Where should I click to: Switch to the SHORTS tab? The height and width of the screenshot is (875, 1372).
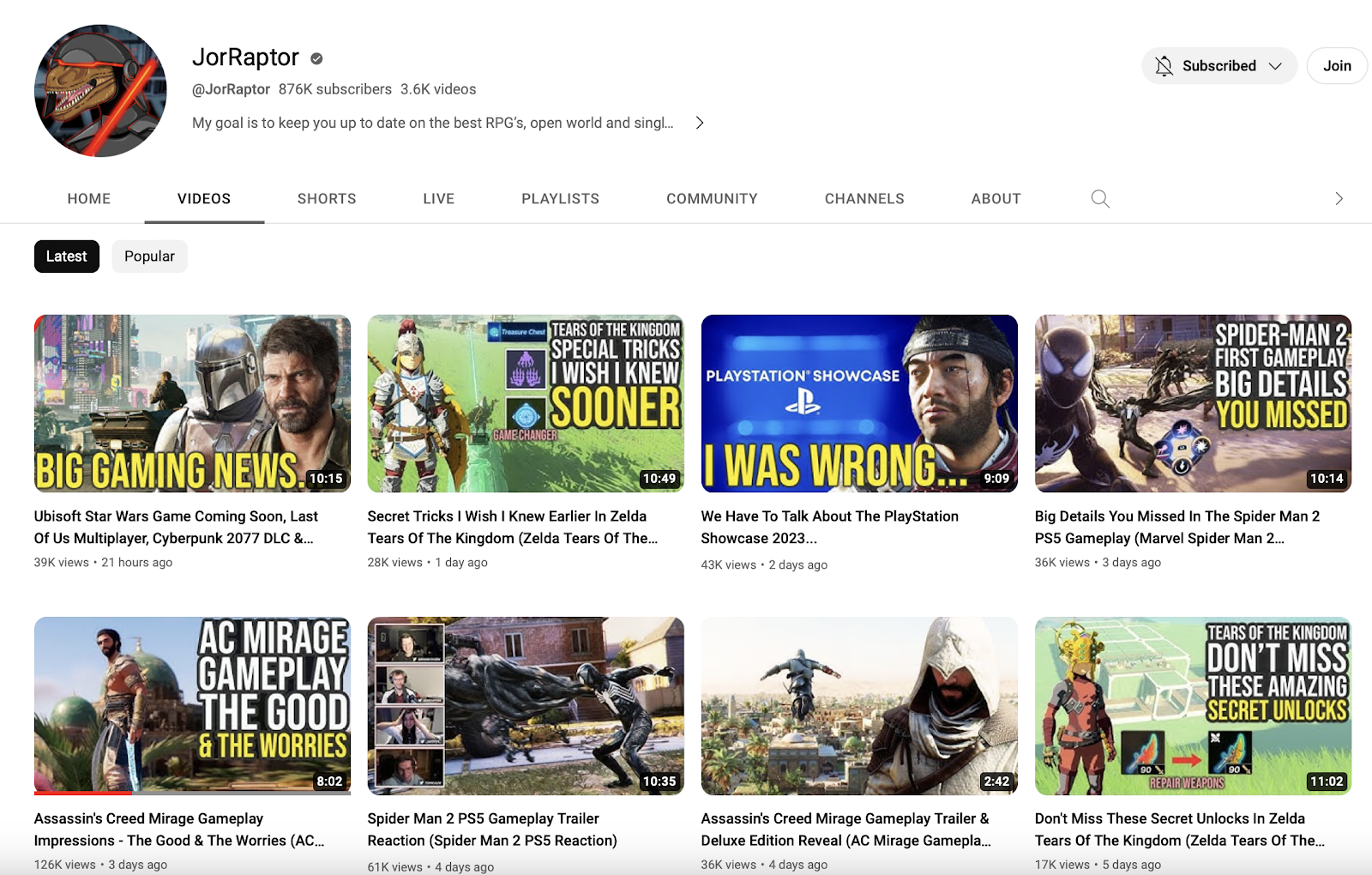tap(327, 199)
